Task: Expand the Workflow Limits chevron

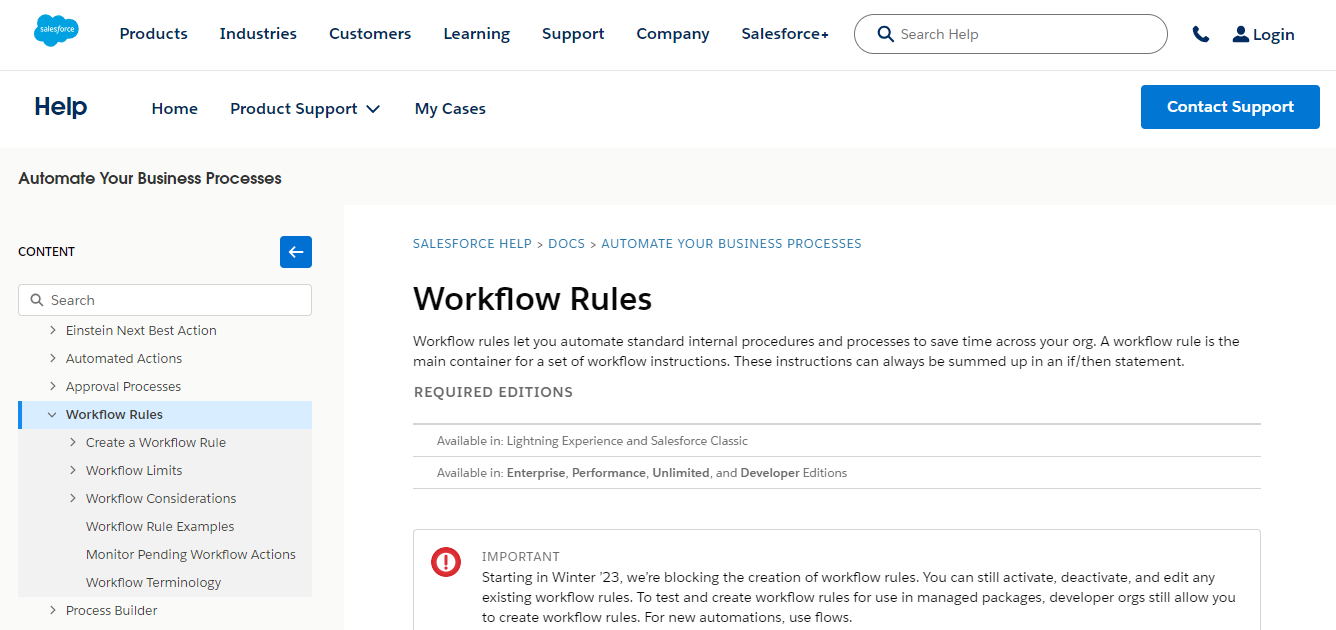Action: click(x=73, y=470)
